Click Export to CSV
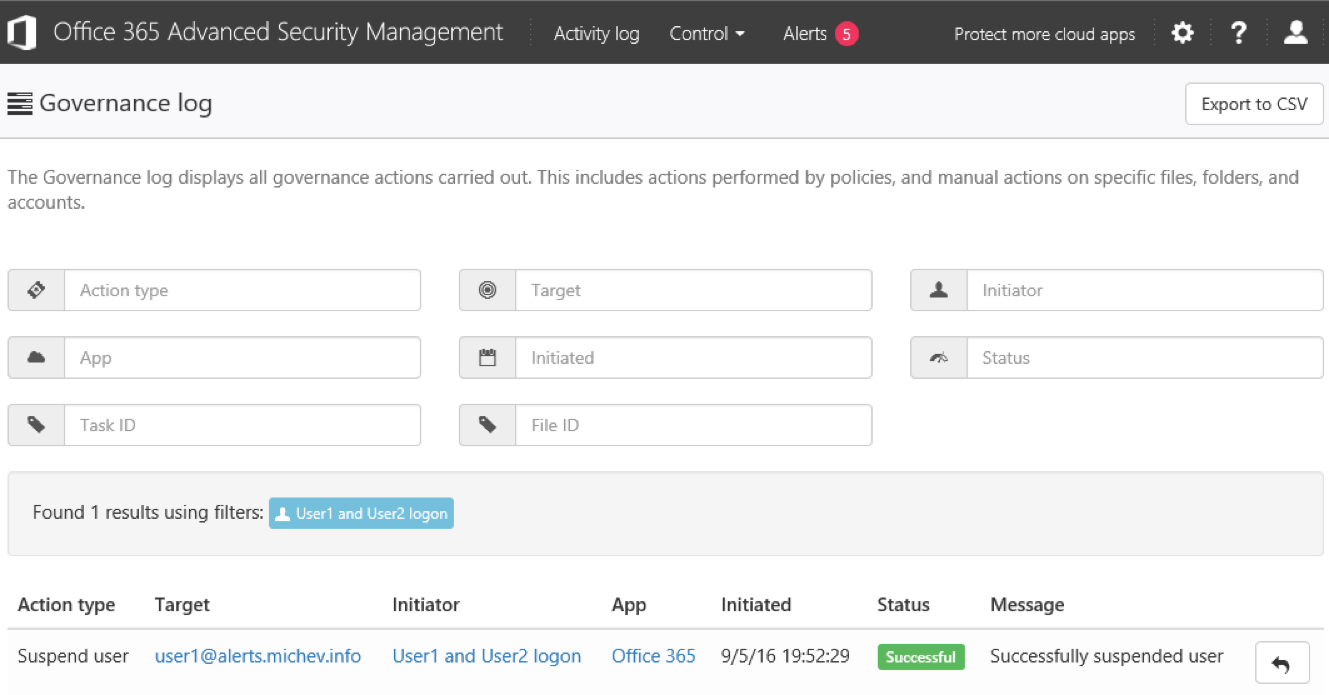 (1254, 104)
